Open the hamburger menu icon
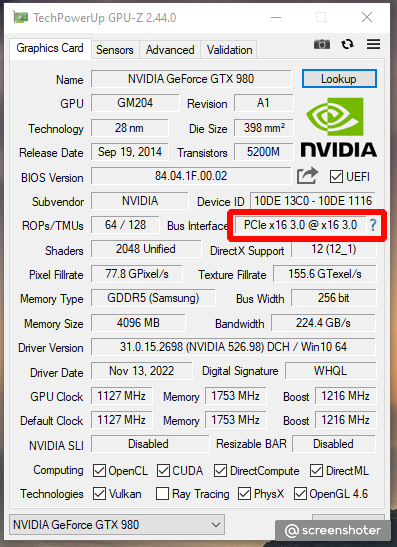 373,44
